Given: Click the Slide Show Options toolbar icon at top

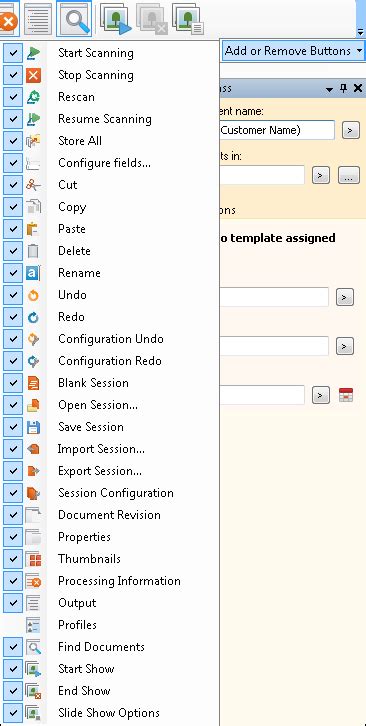Looking at the screenshot, I should tap(188, 19).
